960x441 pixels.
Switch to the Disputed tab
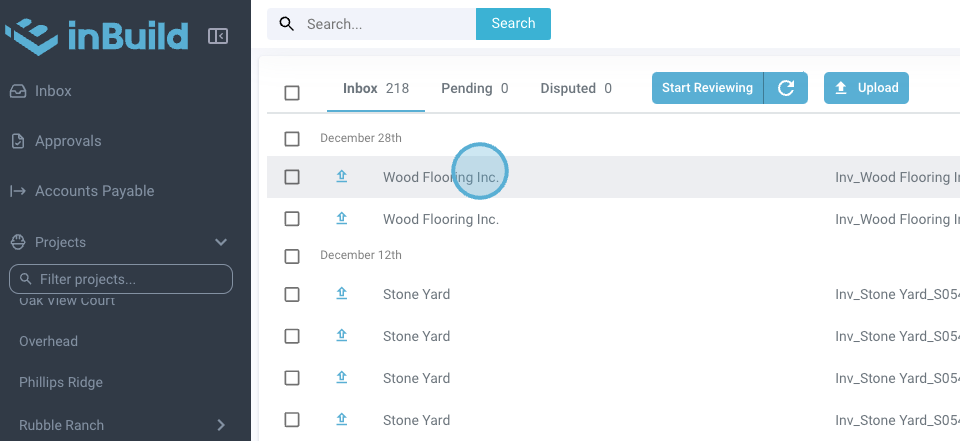(575, 88)
